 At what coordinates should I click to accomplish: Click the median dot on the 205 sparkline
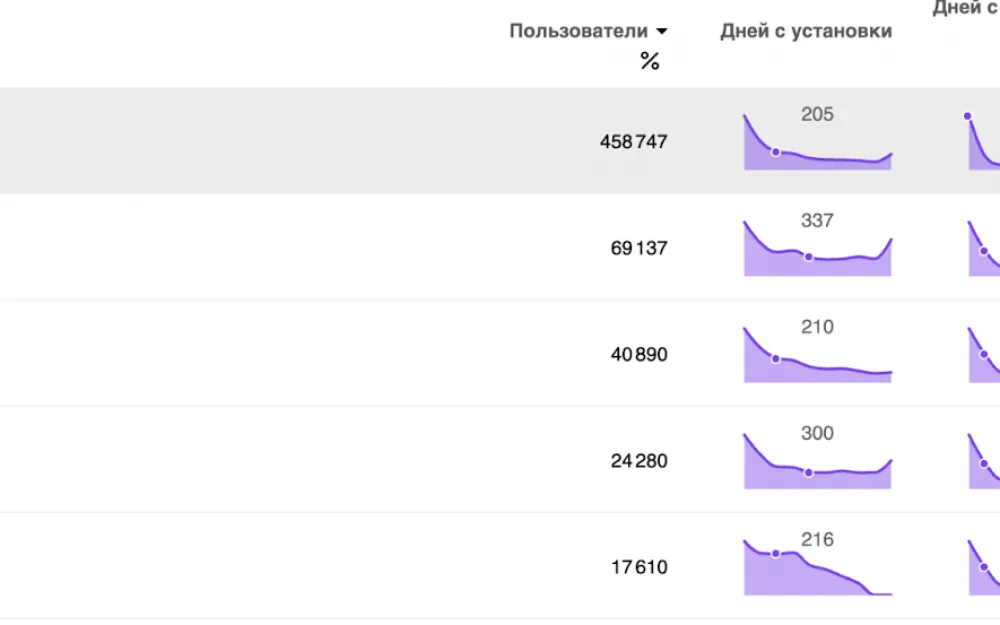(776, 152)
